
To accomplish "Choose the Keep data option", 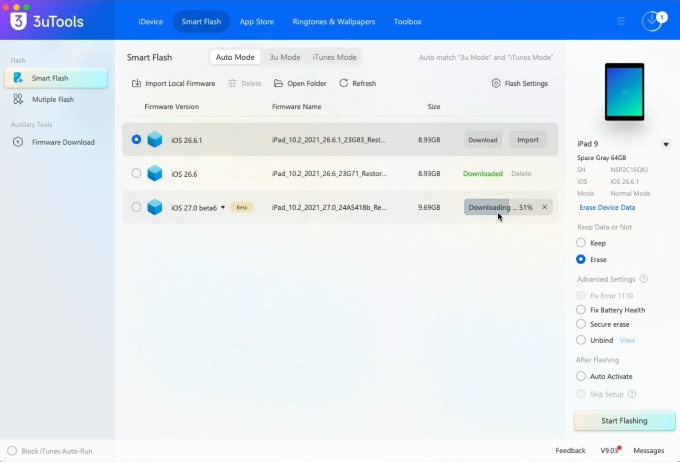I will 581,242.
